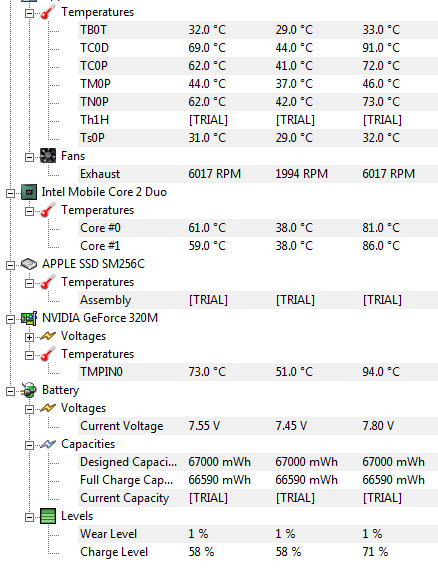
Task: Click the lightning icon for NVIDIA Voltages
Action: (48, 336)
